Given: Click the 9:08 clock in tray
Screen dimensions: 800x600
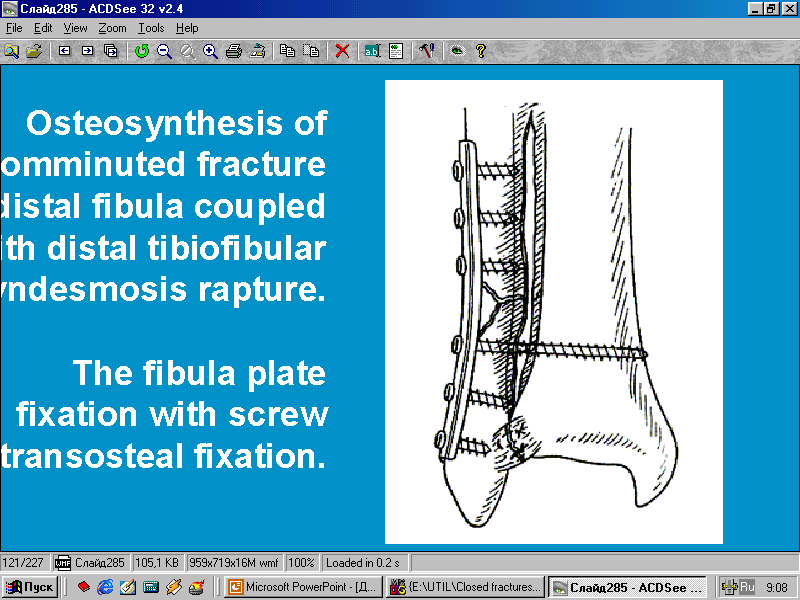Looking at the screenshot, I should [x=777, y=588].
